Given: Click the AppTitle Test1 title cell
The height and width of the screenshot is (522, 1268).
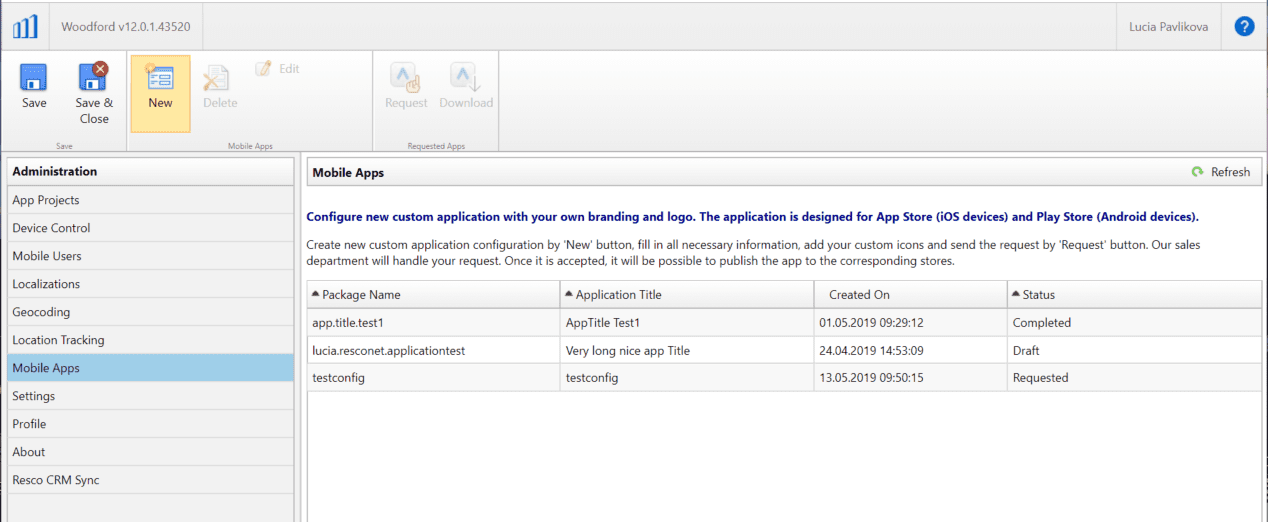Looking at the screenshot, I should [x=687, y=322].
